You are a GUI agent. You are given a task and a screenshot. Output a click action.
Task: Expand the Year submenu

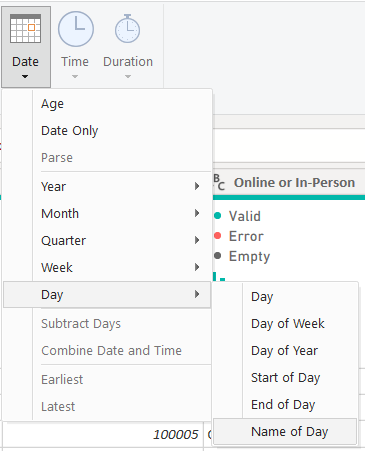click(122, 186)
